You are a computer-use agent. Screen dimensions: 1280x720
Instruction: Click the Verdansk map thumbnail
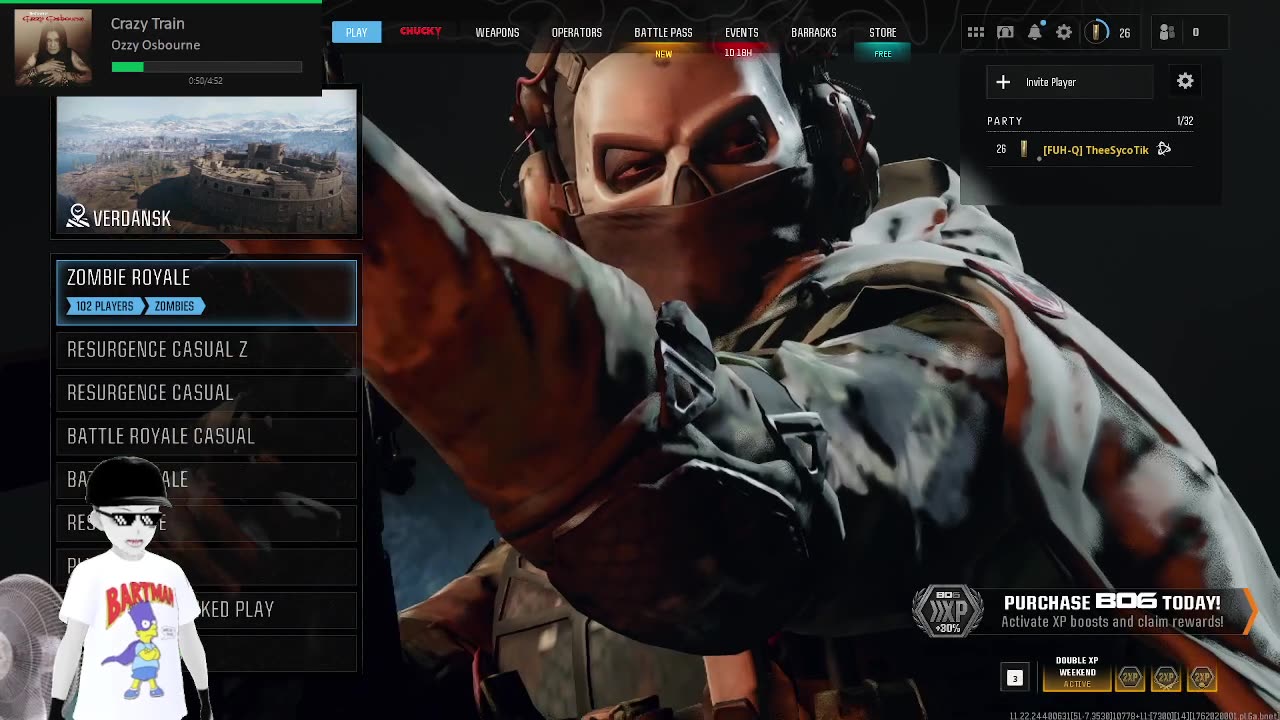[206, 163]
